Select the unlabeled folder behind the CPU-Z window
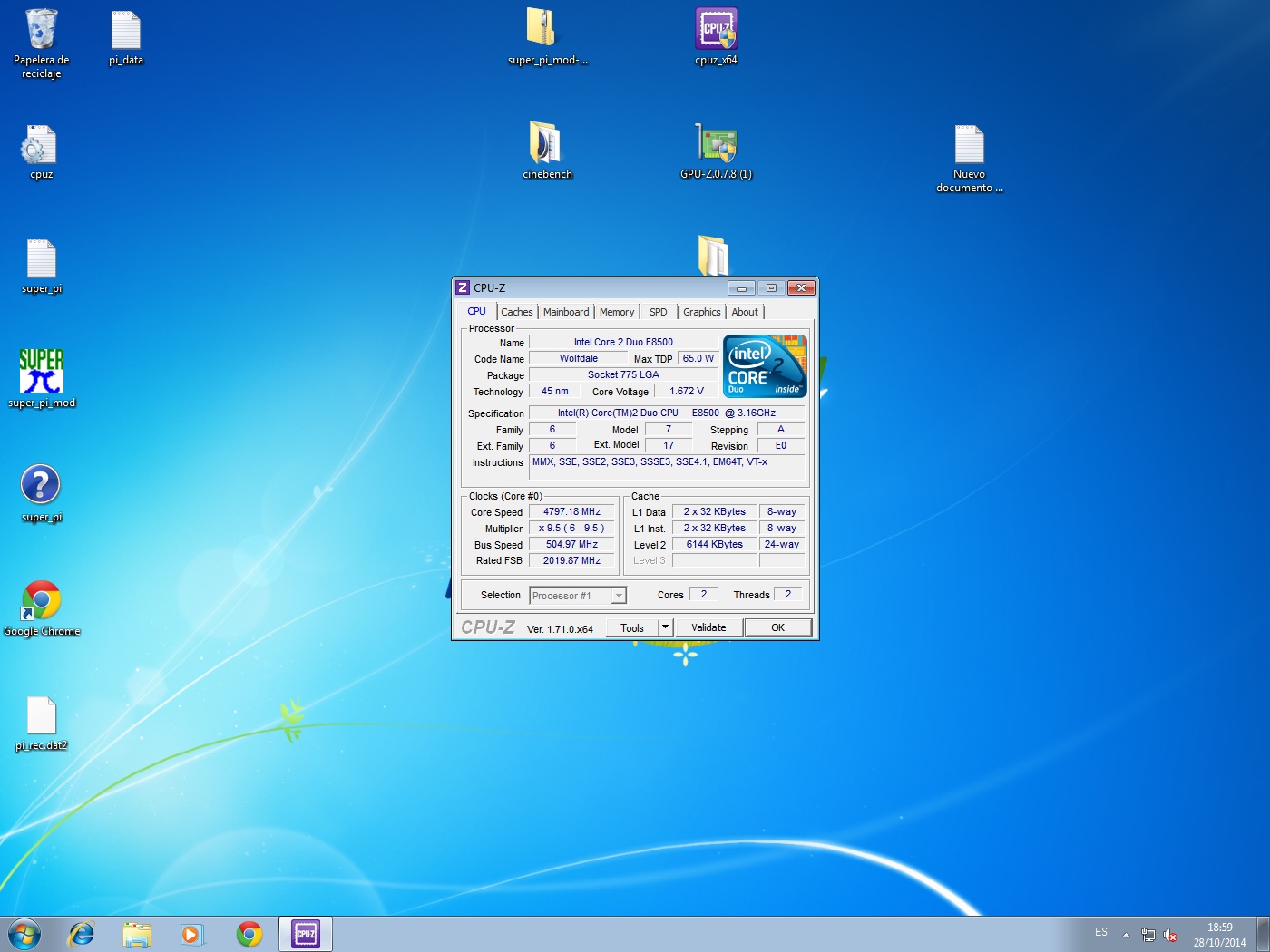Viewport: 1270px width, 952px height. (713, 256)
